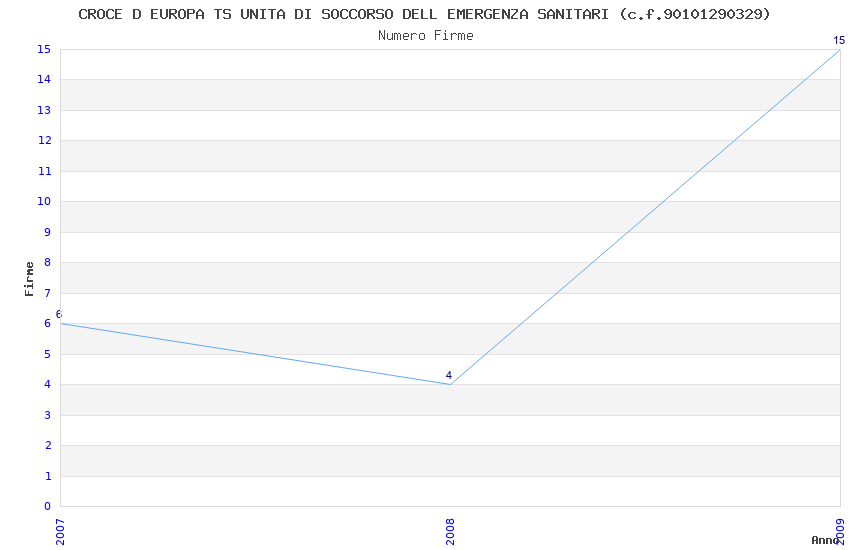850x550 pixels.
Task: Click the 2008 x-axis tick label
Action: point(450,532)
